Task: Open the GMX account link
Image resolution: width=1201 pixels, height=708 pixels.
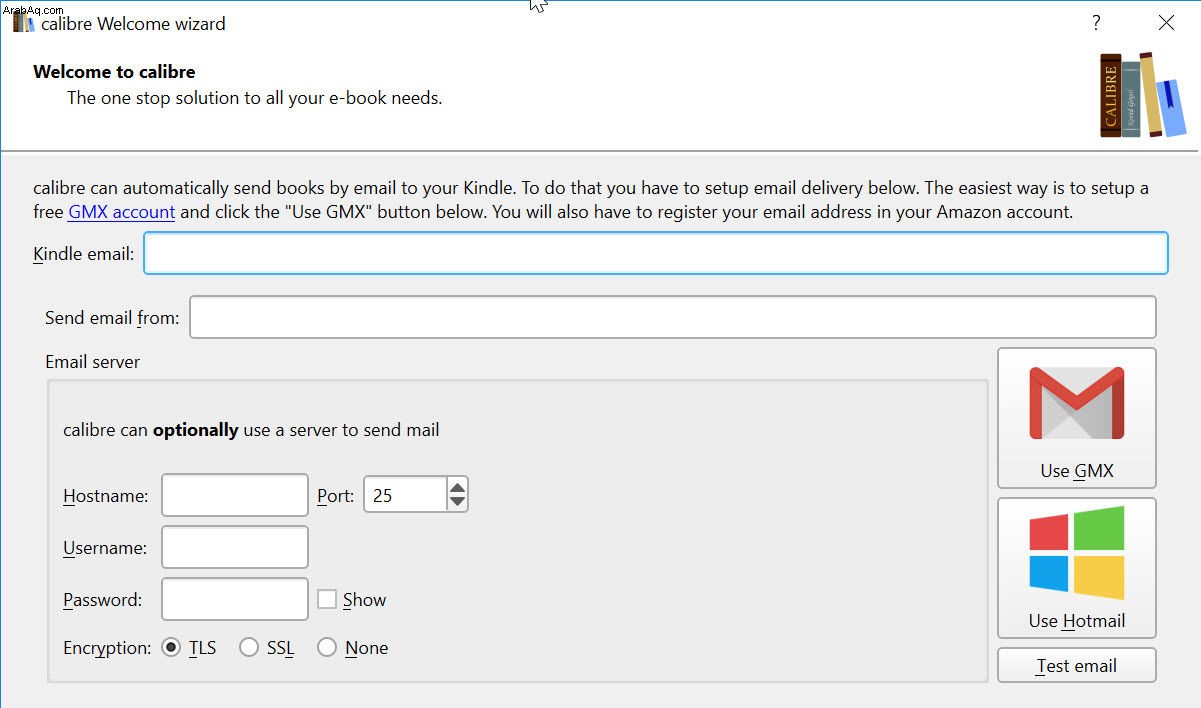Action: (x=121, y=212)
